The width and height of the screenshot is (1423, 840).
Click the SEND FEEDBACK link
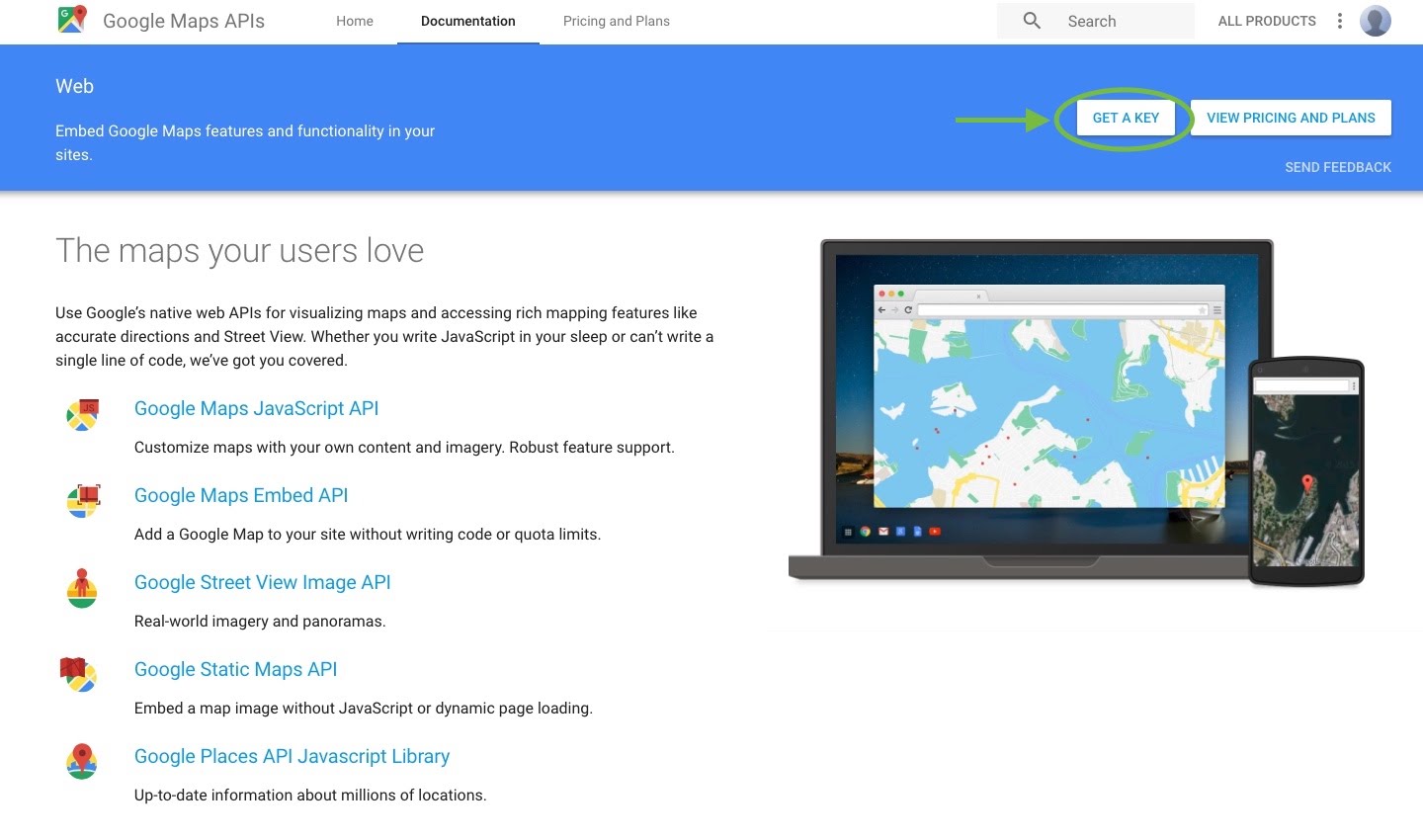[x=1338, y=167]
